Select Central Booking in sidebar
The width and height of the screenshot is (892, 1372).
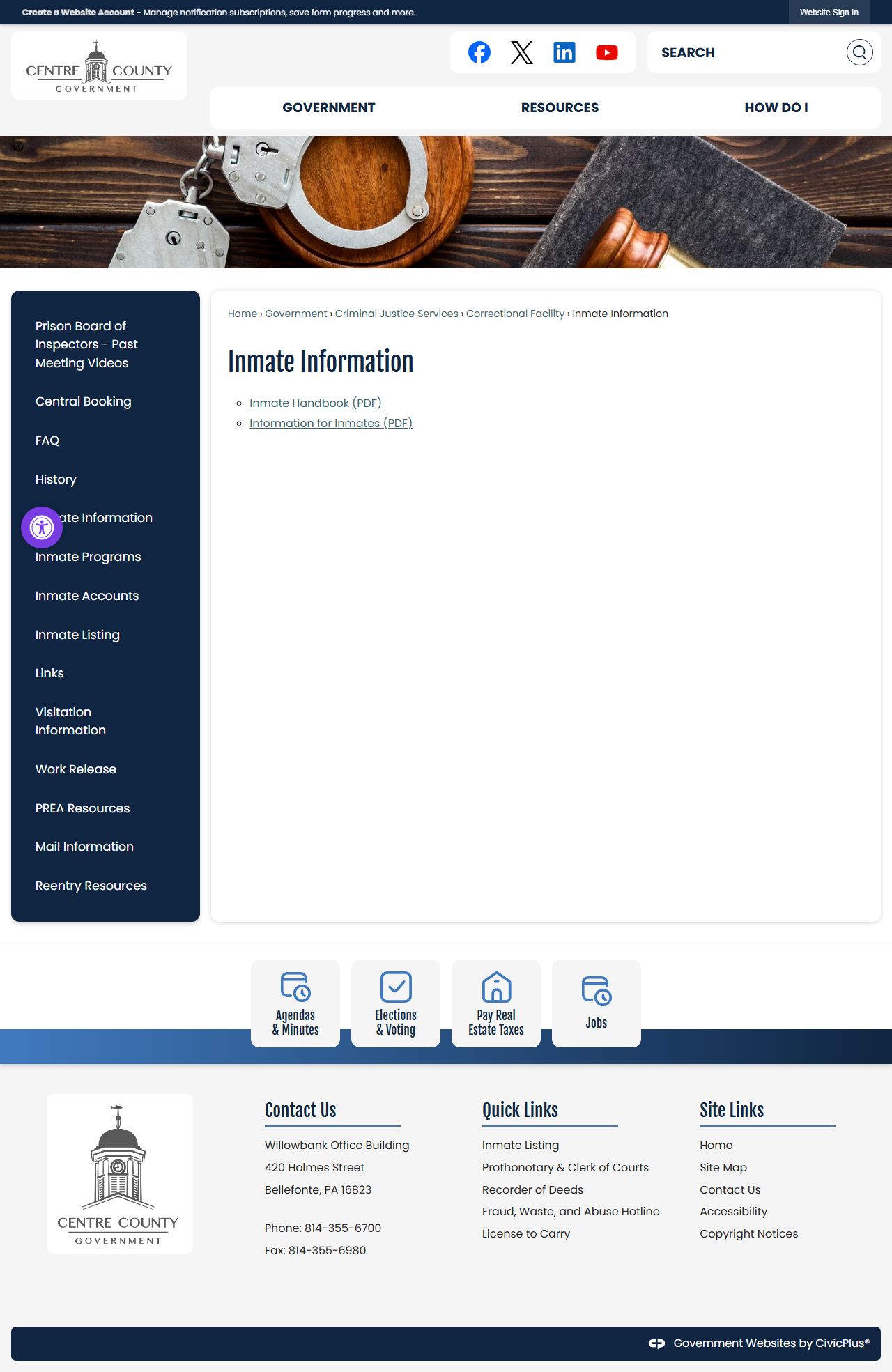click(83, 401)
